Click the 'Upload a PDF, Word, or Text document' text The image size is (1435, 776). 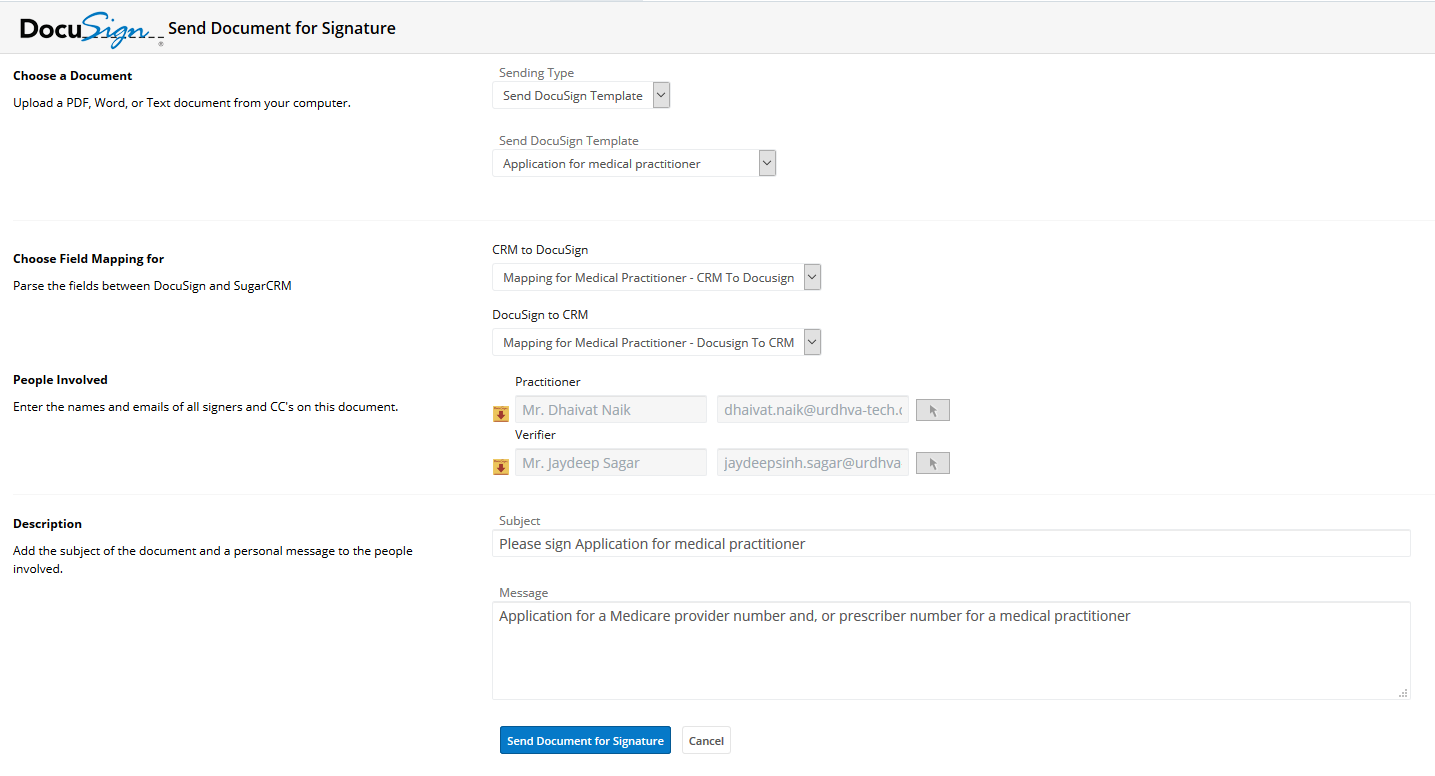(182, 103)
